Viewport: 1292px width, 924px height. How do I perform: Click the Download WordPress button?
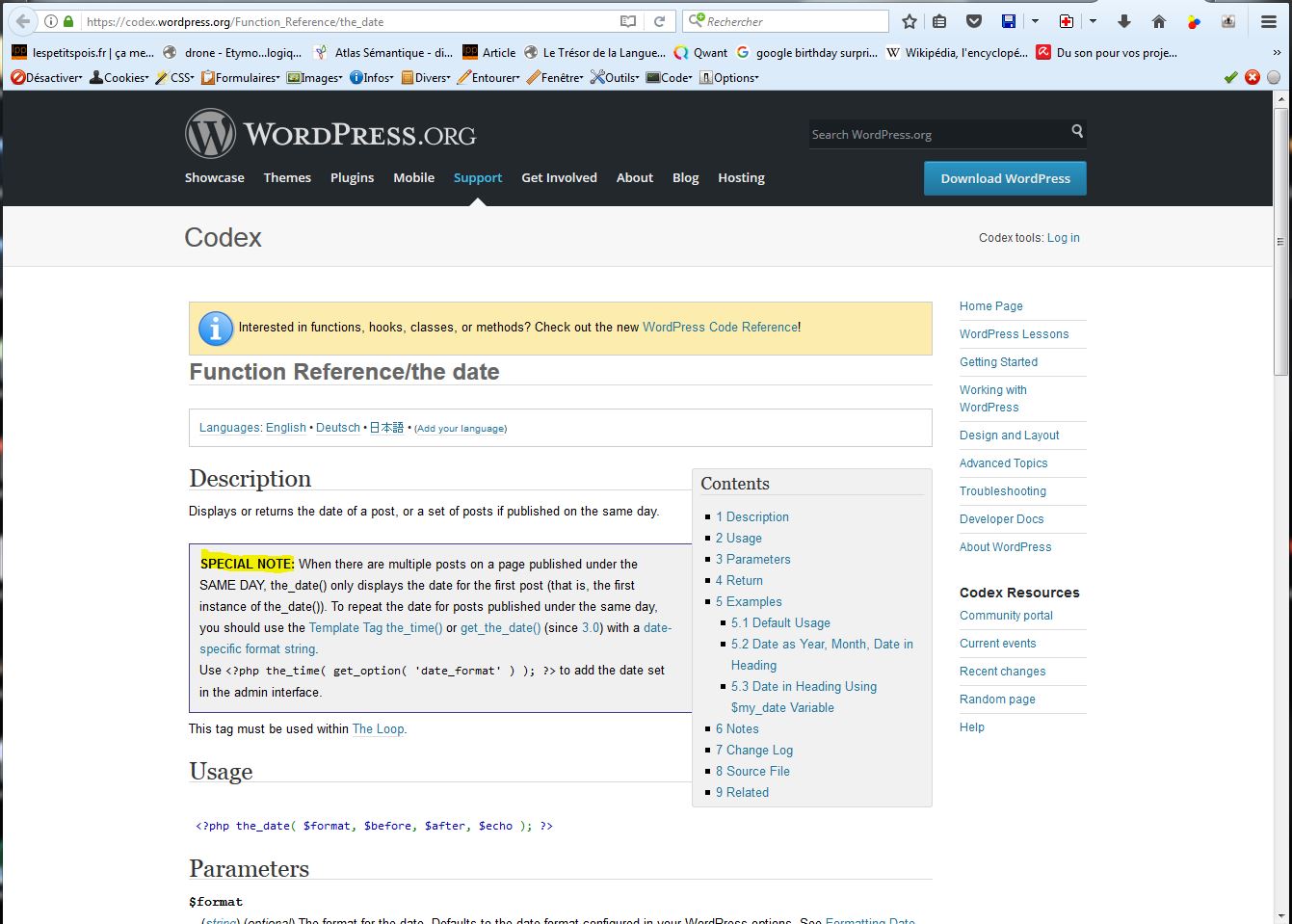click(1005, 178)
